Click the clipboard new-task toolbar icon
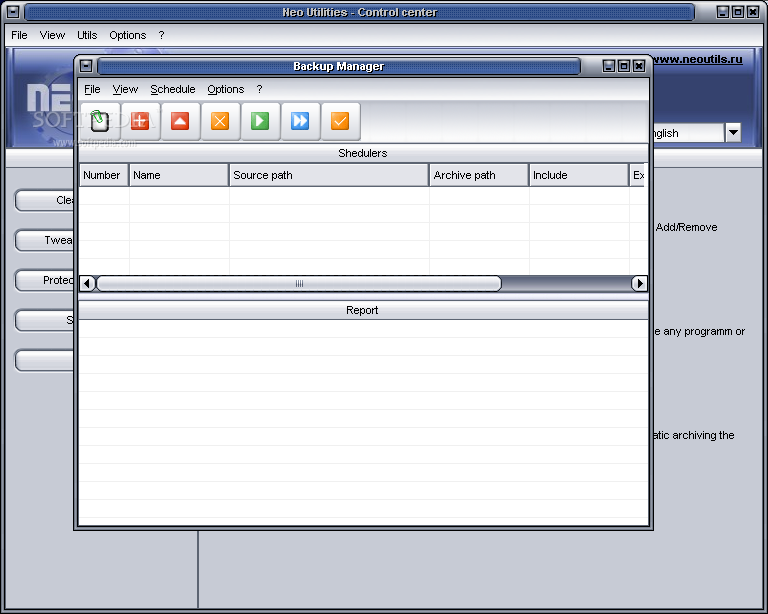This screenshot has height=614, width=768. [100, 121]
